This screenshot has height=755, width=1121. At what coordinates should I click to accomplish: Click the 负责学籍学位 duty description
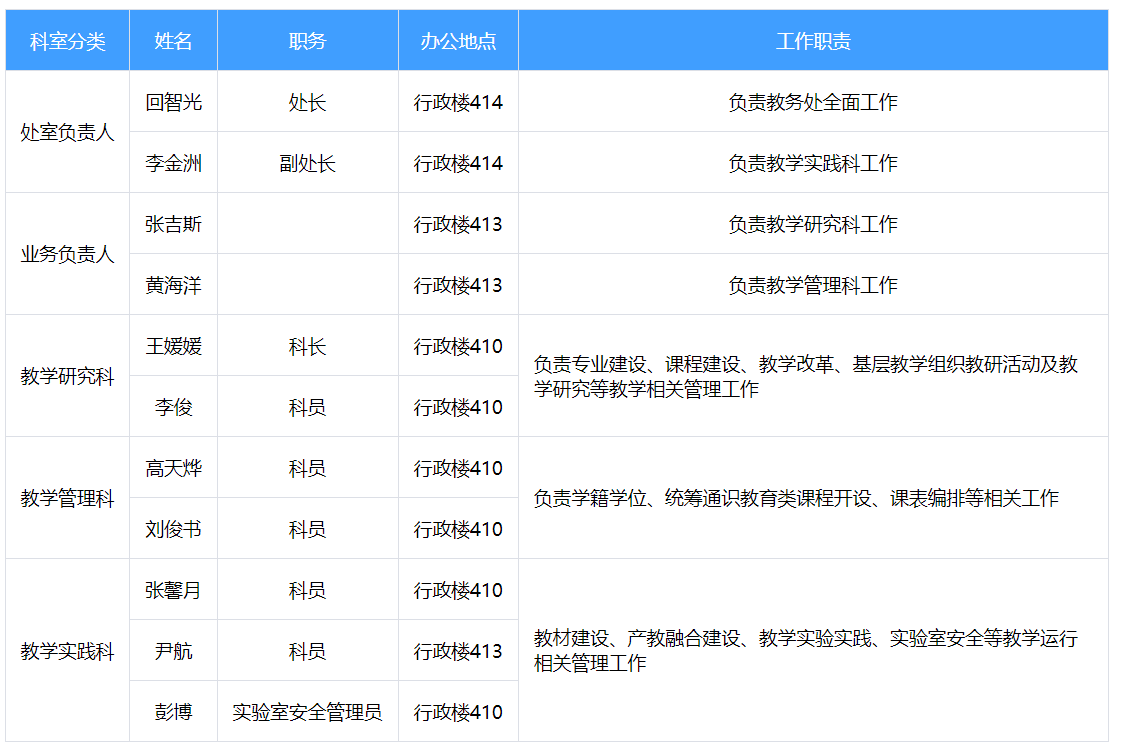[x=796, y=498]
